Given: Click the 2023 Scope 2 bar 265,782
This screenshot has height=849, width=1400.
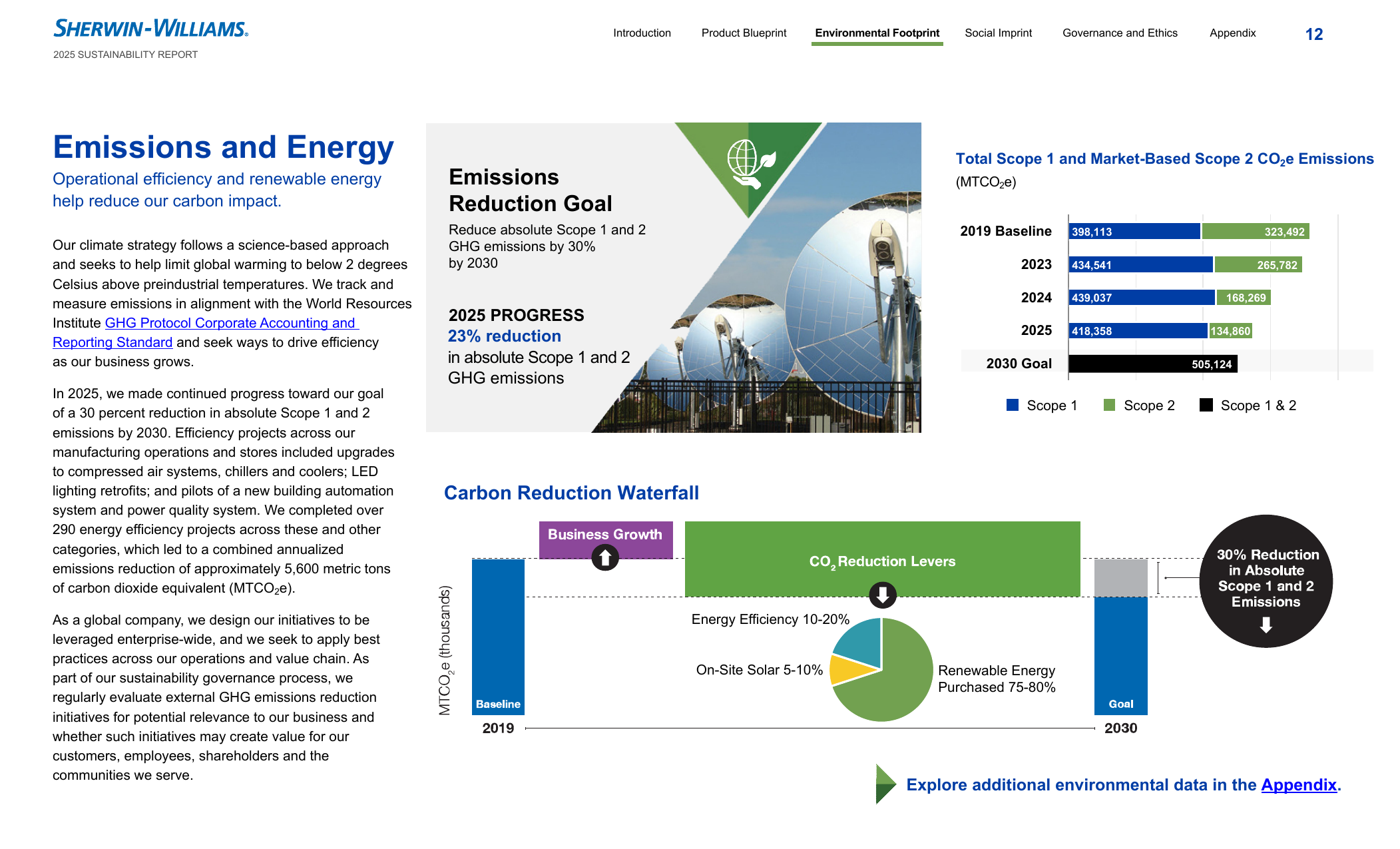Looking at the screenshot, I should pyautogui.click(x=1258, y=265).
